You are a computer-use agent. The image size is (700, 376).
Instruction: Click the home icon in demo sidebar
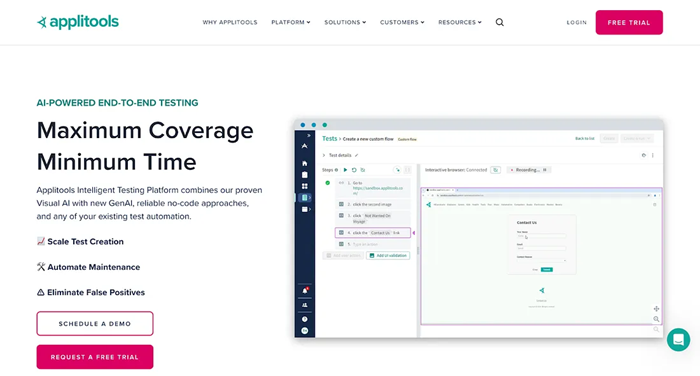[x=304, y=163]
